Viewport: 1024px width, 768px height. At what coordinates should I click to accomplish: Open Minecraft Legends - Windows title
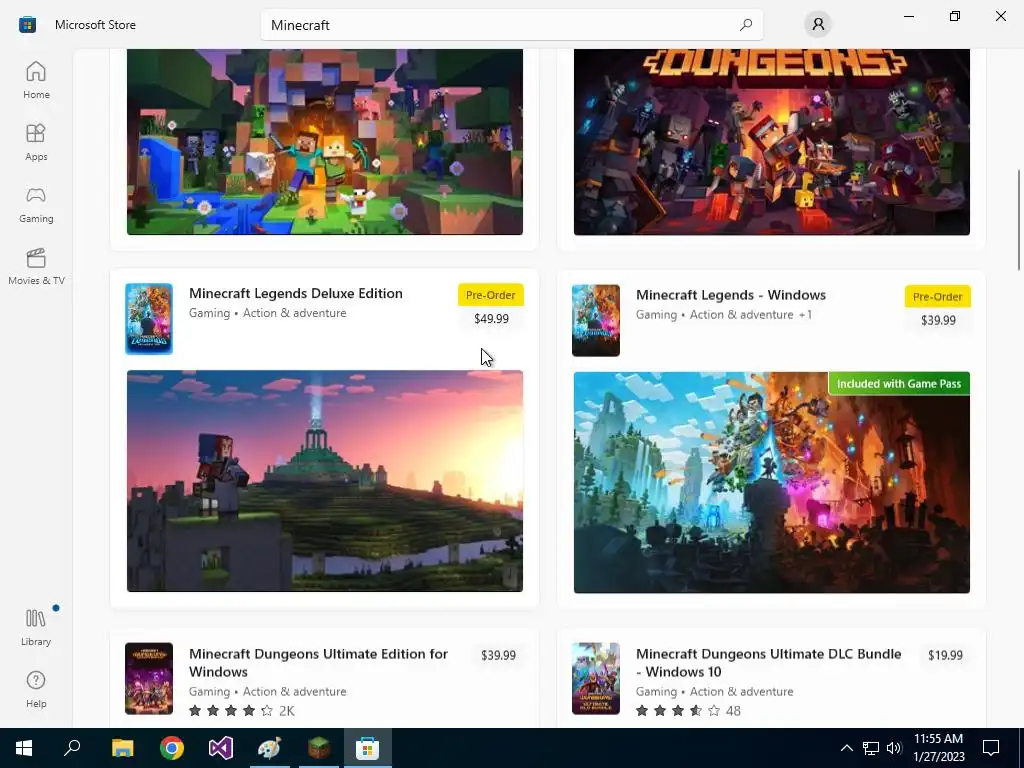click(731, 295)
